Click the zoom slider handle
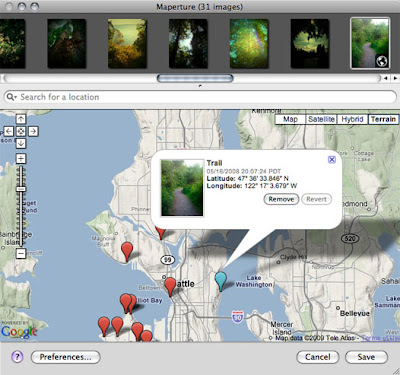The height and width of the screenshot is (375, 400). (21, 189)
